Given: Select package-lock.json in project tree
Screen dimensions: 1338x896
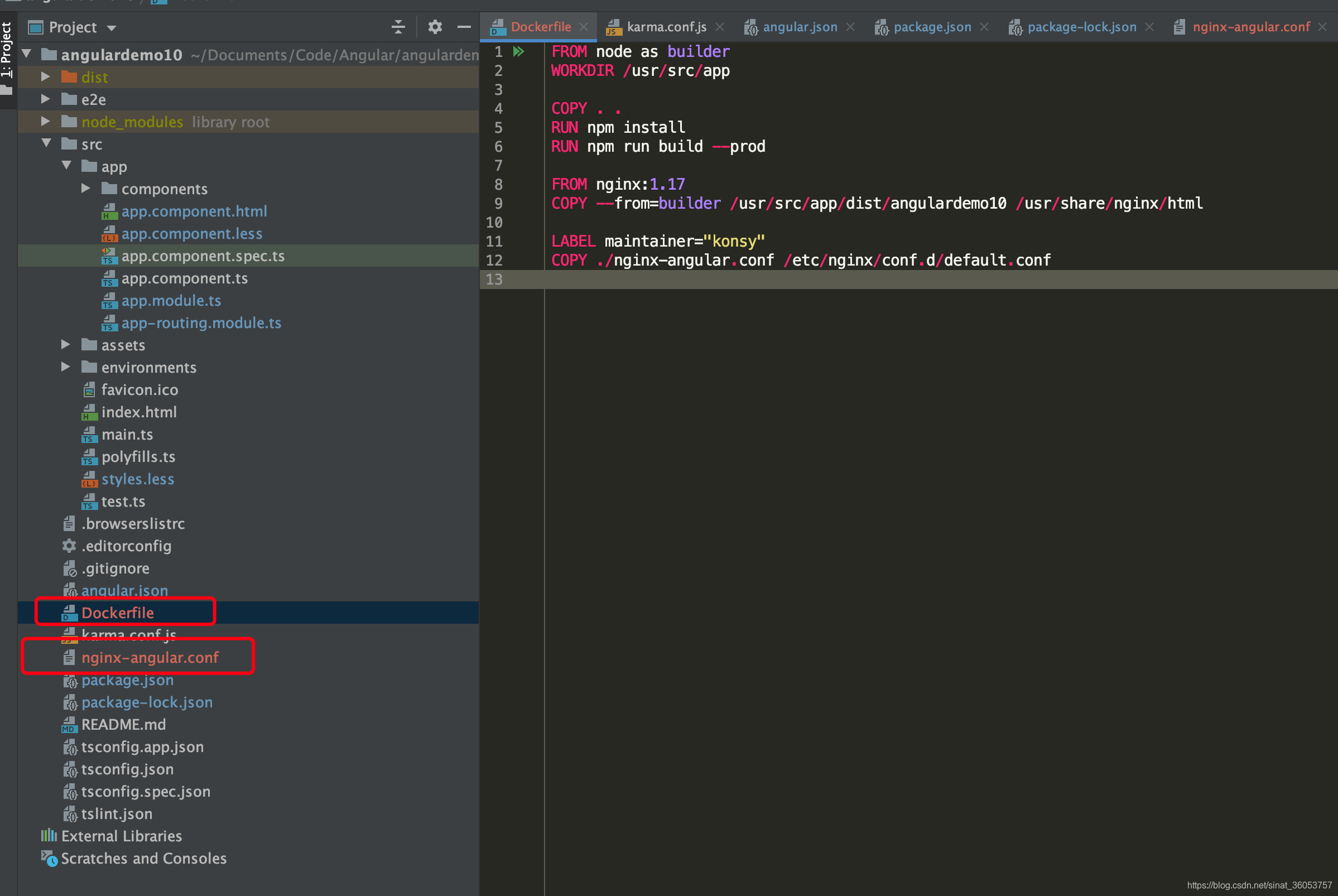Looking at the screenshot, I should tap(248, 702).
